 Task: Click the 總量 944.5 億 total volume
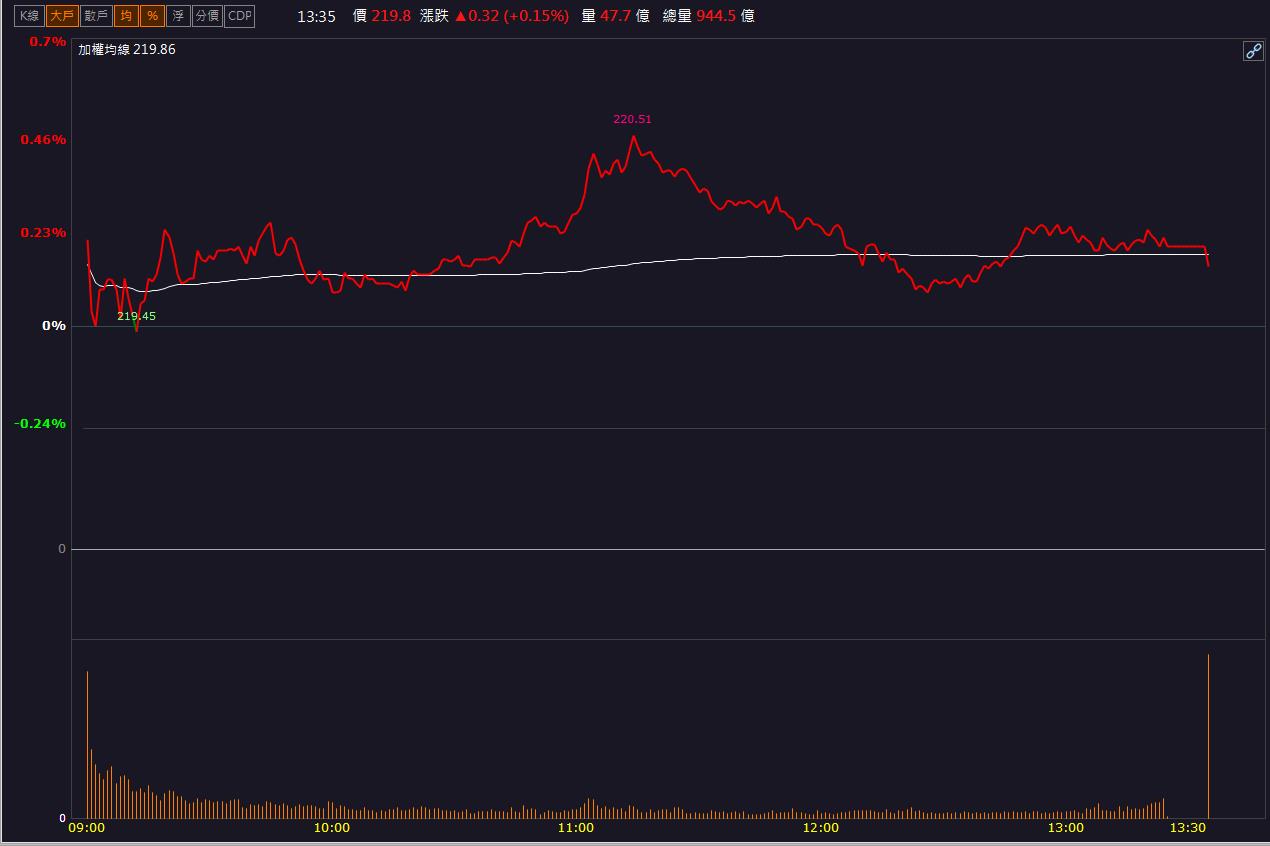tap(708, 16)
